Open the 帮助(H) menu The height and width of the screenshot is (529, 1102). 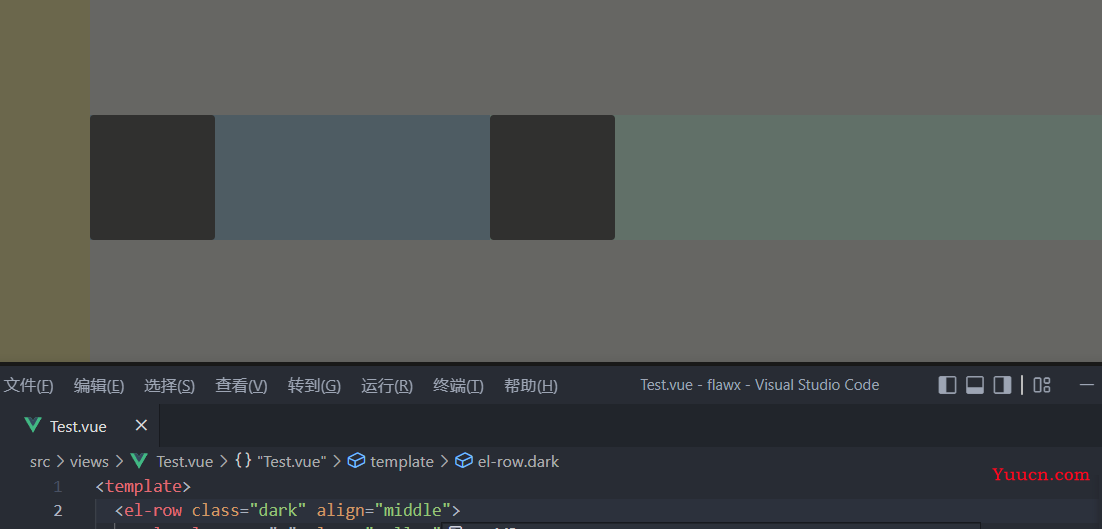coord(531,386)
